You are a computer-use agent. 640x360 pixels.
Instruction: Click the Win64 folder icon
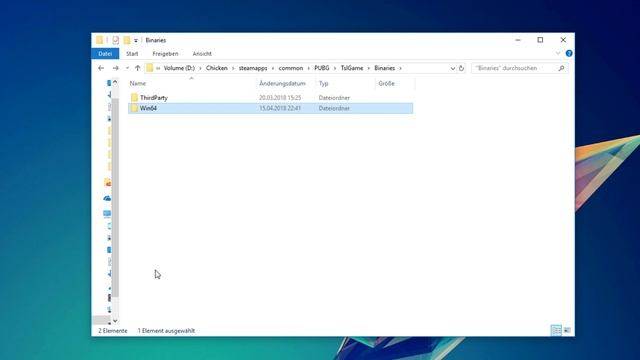pyautogui.click(x=134, y=108)
